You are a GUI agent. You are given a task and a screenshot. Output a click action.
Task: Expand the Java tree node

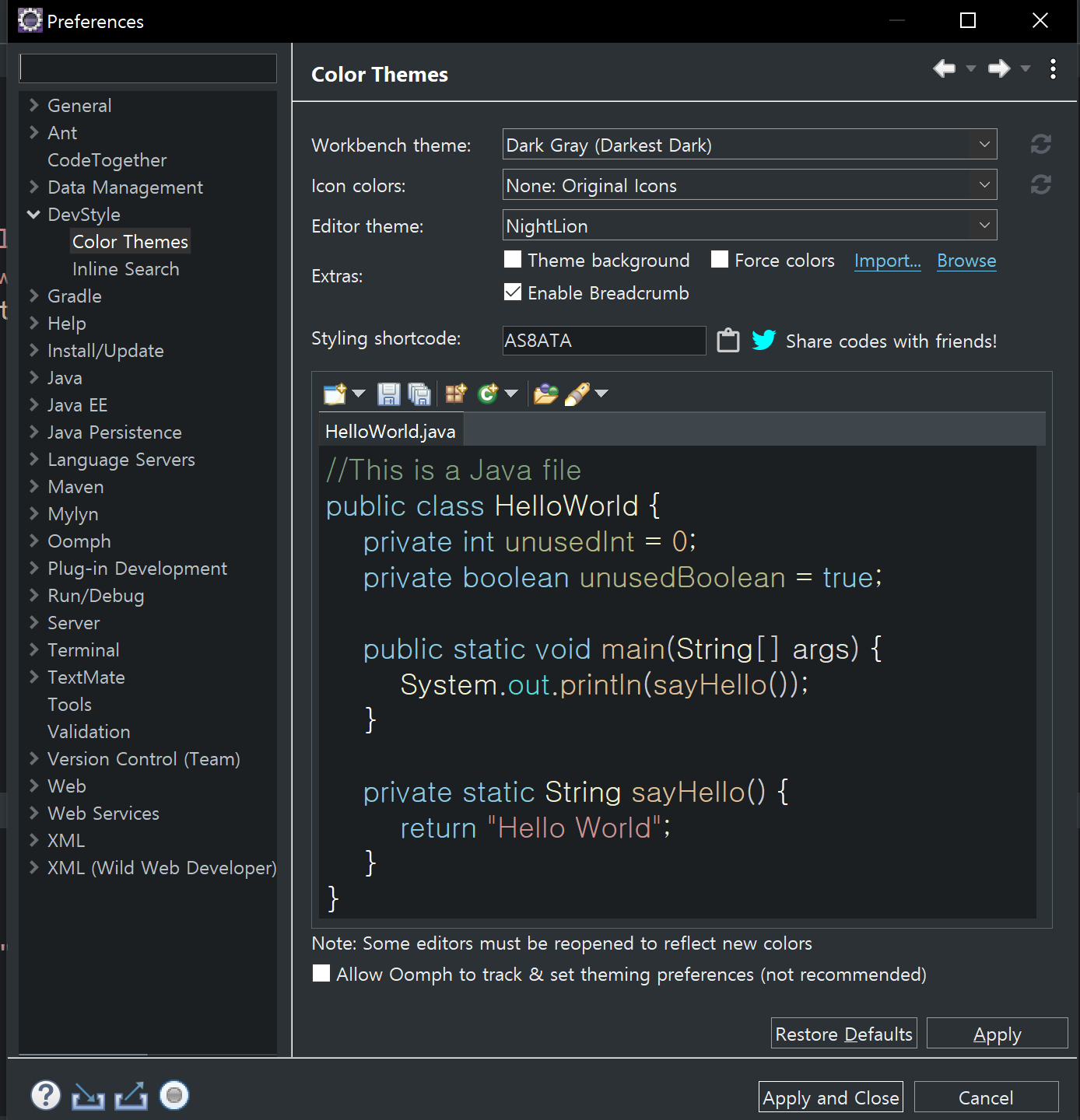click(33, 377)
